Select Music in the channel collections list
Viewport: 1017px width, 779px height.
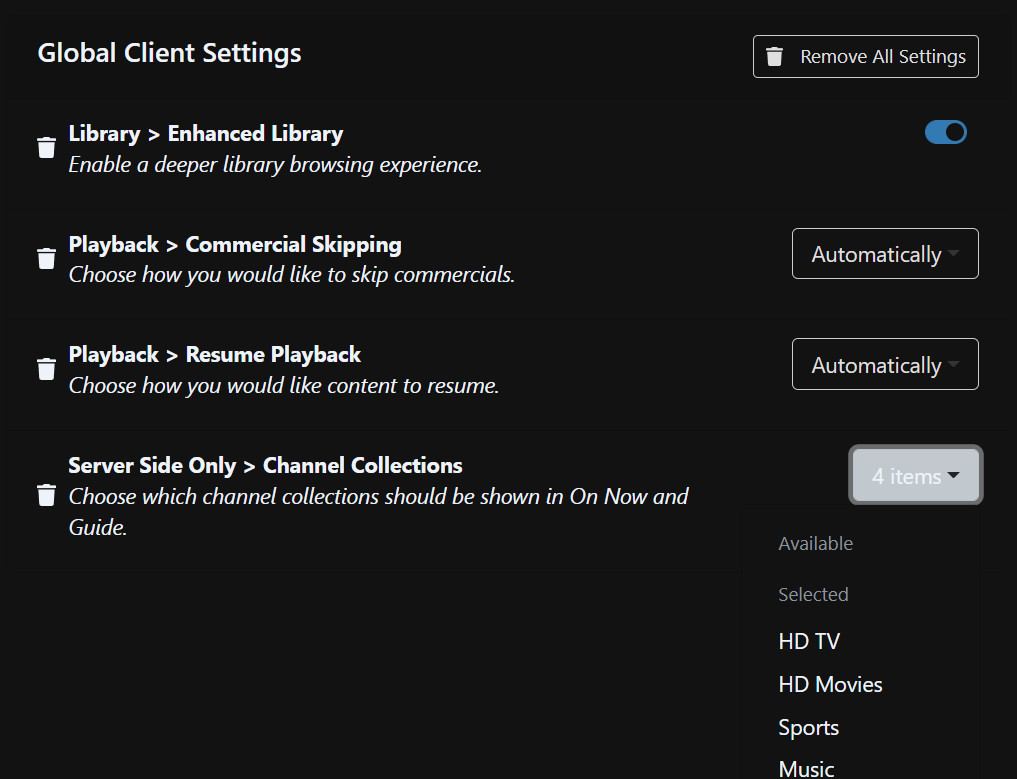pyautogui.click(x=806, y=768)
